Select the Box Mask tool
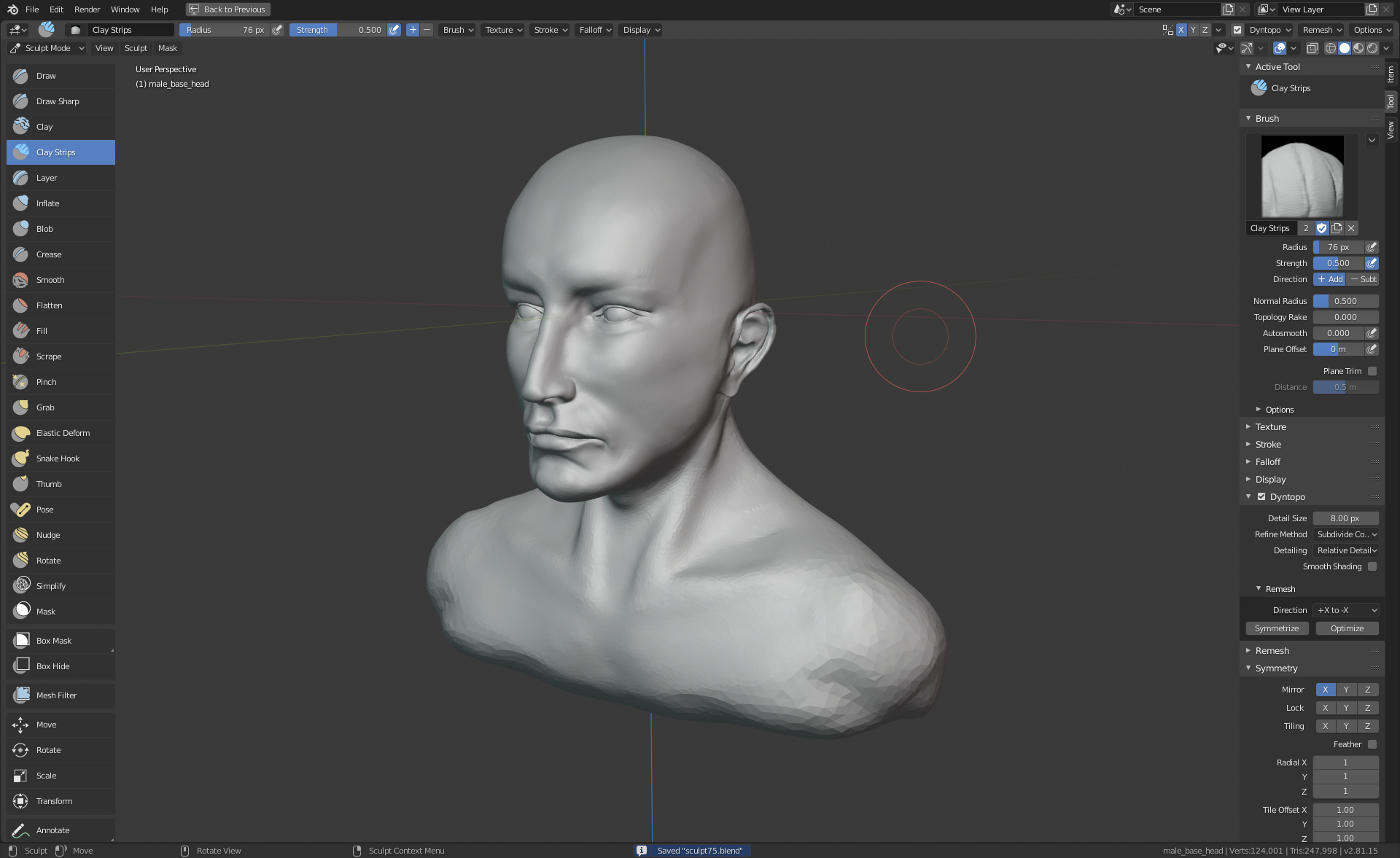Image resolution: width=1400 pixels, height=858 pixels. tap(54, 641)
